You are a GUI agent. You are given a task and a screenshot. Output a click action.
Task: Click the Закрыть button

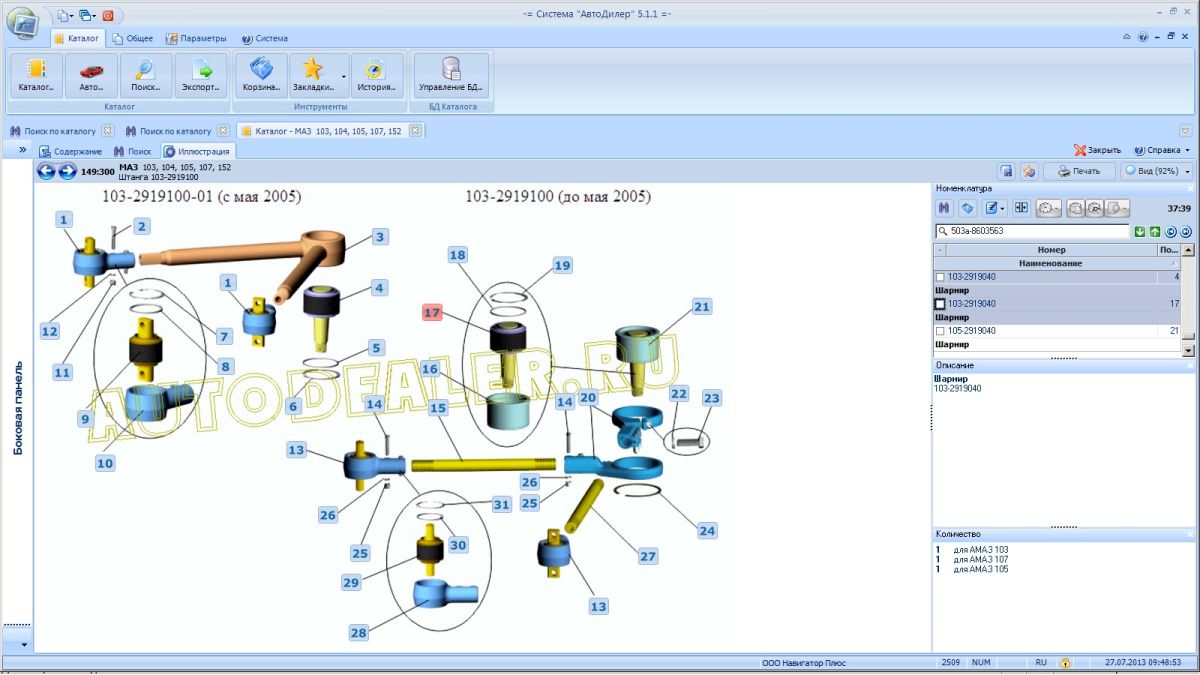pos(1098,150)
